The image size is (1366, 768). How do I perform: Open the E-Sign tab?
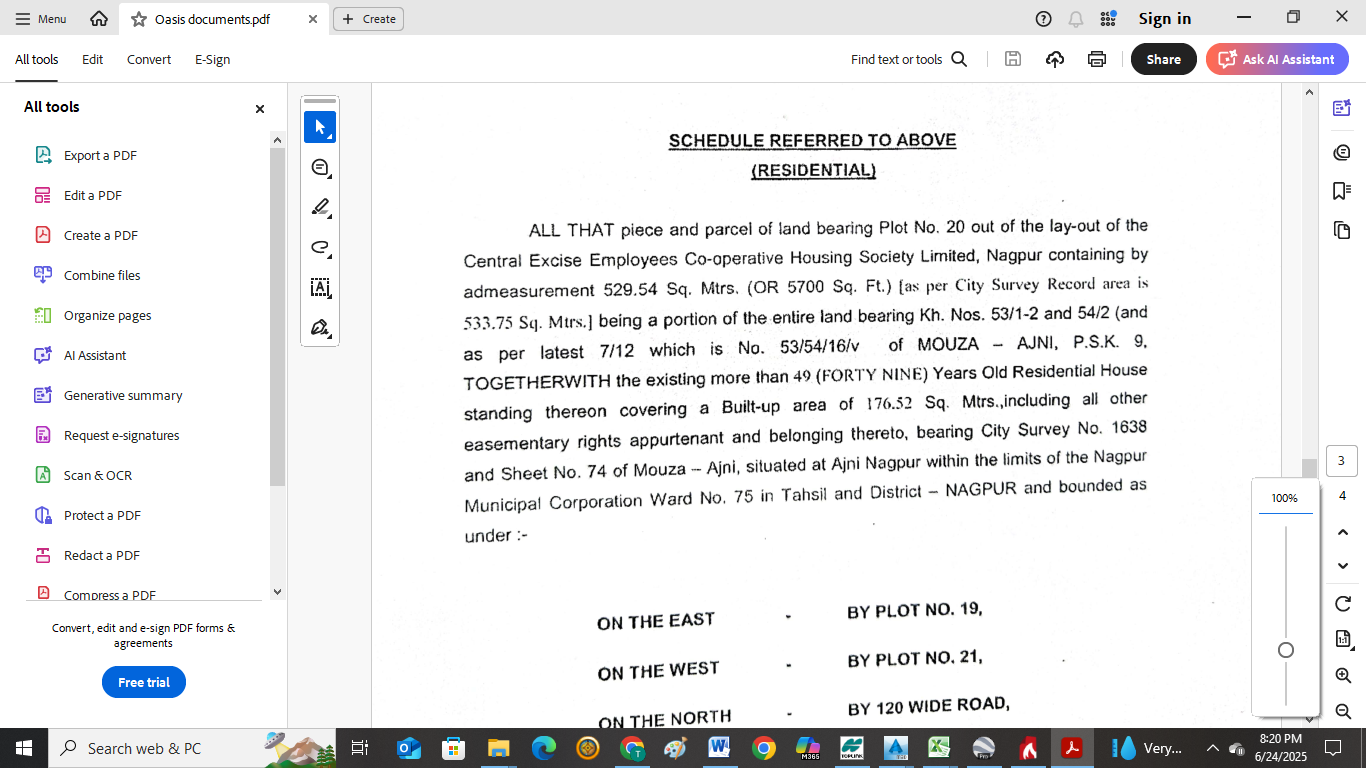[213, 60]
